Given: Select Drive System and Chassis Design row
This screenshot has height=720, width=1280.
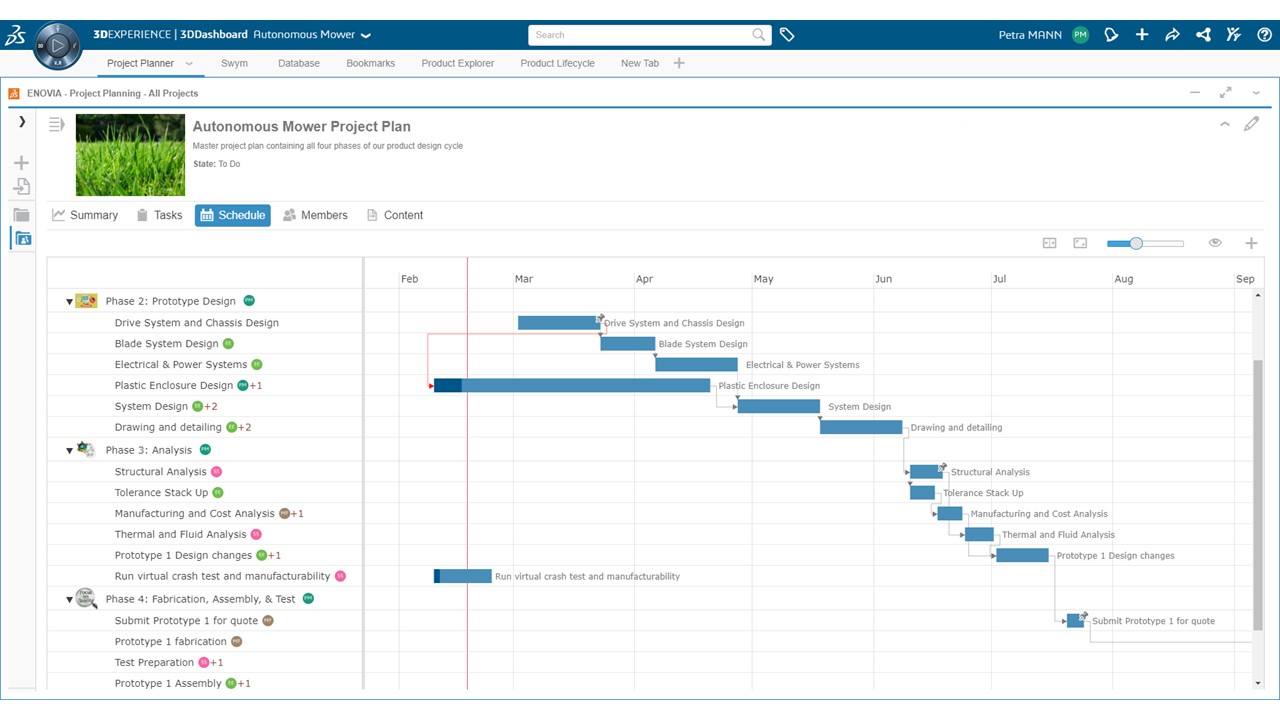Looking at the screenshot, I should pos(205,323).
